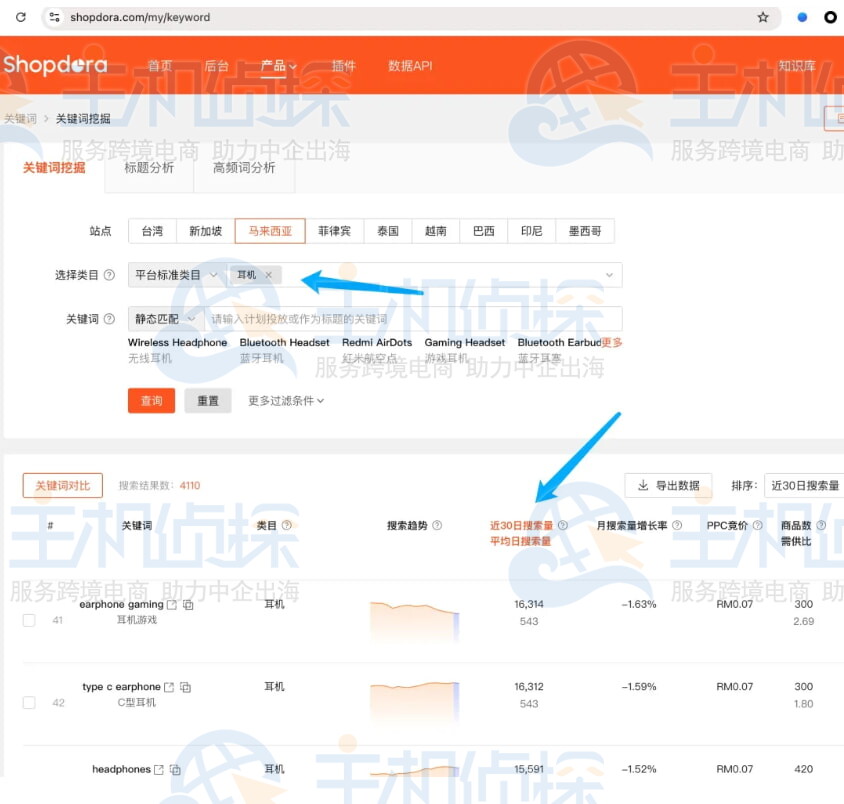Open the 静态匹配 match type dropdown
This screenshot has height=804, width=844.
[162, 318]
